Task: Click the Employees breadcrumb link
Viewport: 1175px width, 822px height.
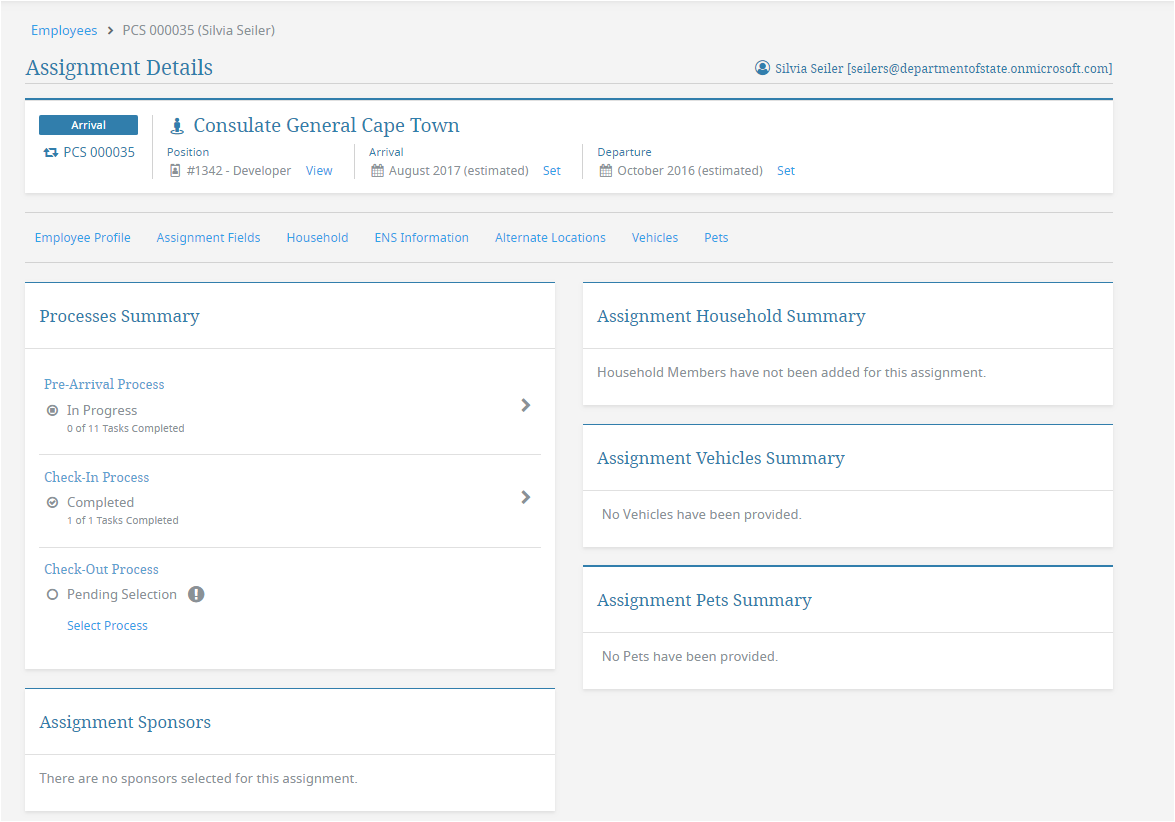Action: (64, 31)
